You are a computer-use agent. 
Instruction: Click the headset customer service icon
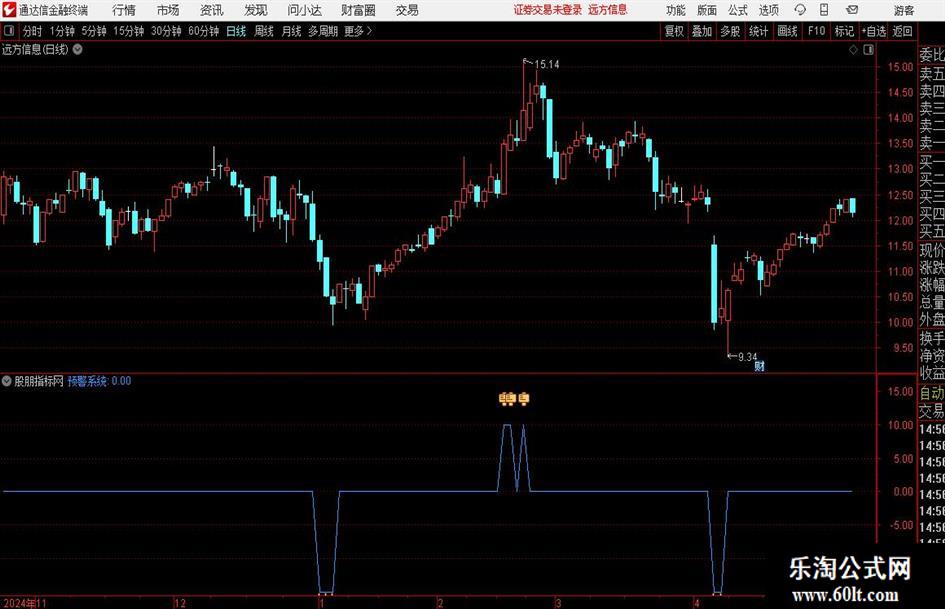[800, 10]
